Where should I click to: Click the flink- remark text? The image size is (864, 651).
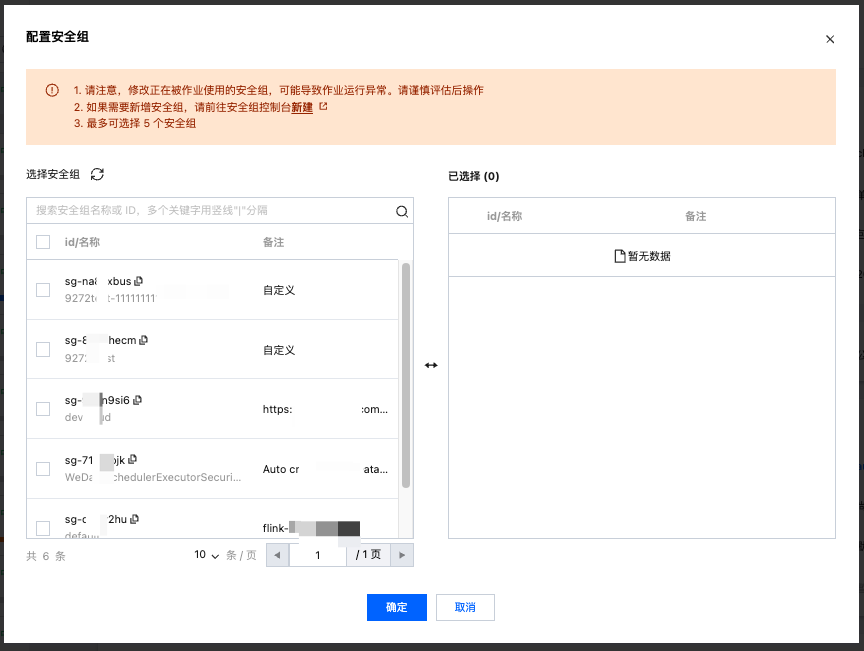[x=311, y=528]
